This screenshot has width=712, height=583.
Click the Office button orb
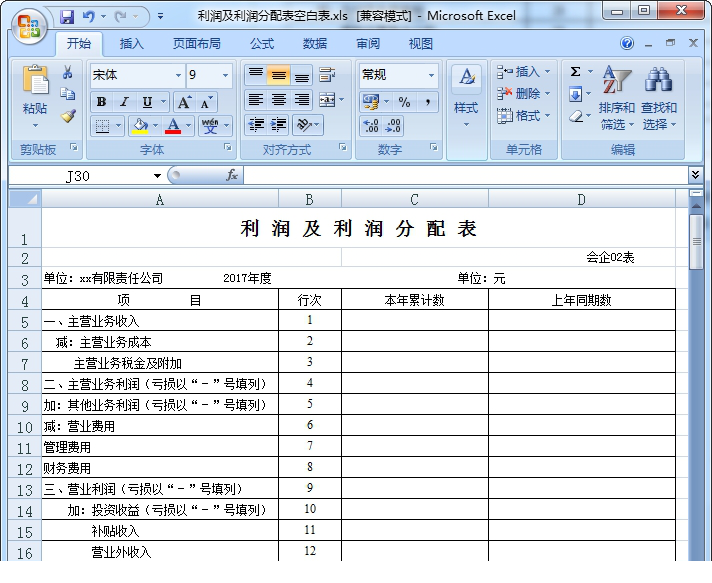click(29, 26)
